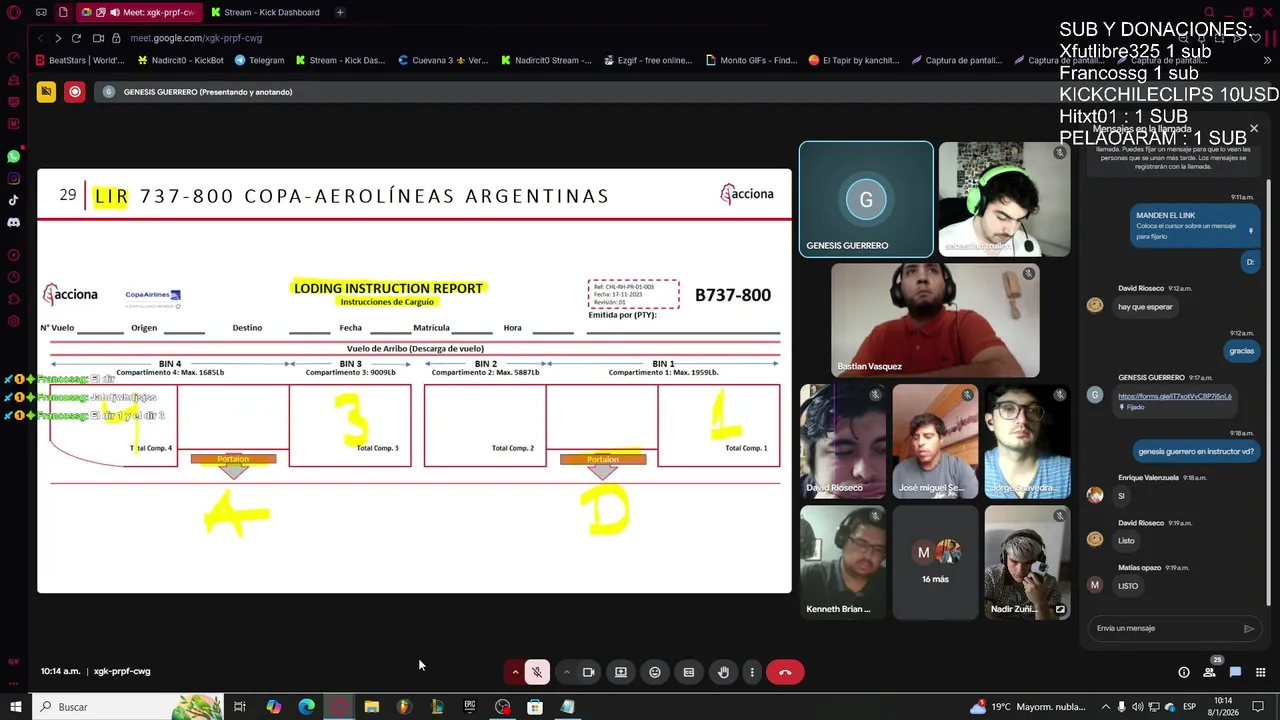
Task: Toggle the microphone mute button
Action: tap(537, 672)
